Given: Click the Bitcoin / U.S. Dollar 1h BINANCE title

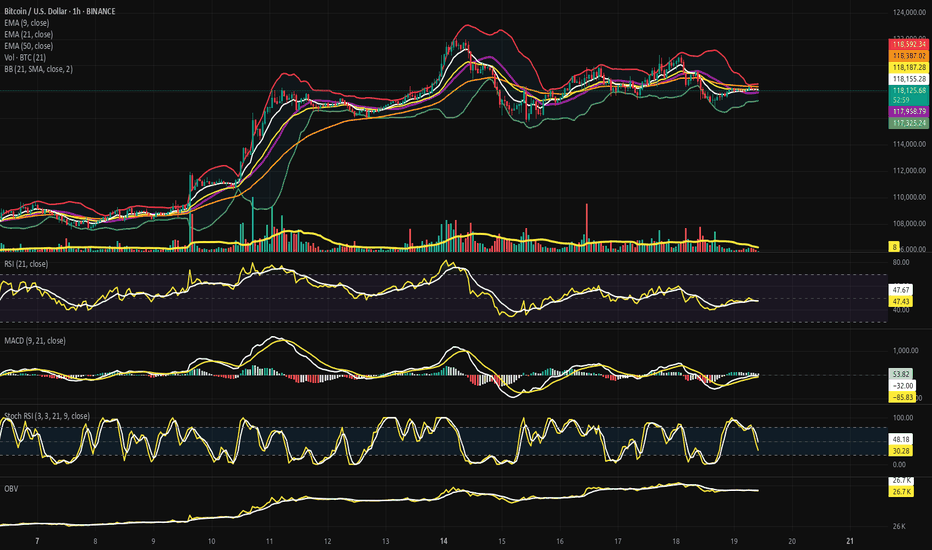Looking at the screenshot, I should pyautogui.click(x=59, y=11).
